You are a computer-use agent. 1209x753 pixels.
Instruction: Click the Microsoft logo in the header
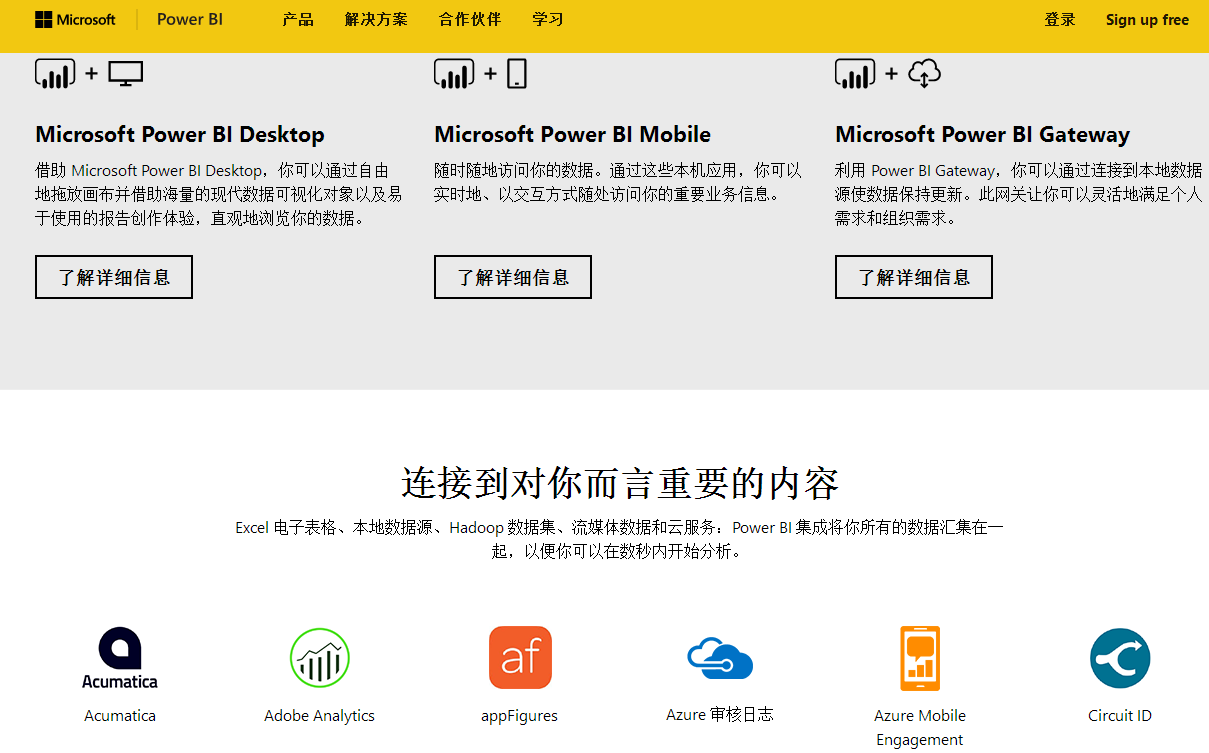pyautogui.click(x=75, y=20)
